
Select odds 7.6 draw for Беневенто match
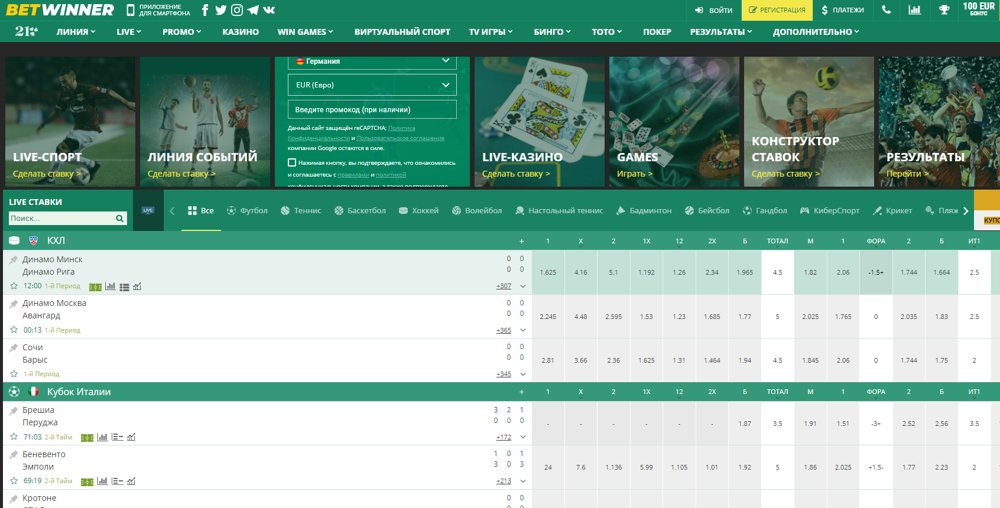point(580,467)
